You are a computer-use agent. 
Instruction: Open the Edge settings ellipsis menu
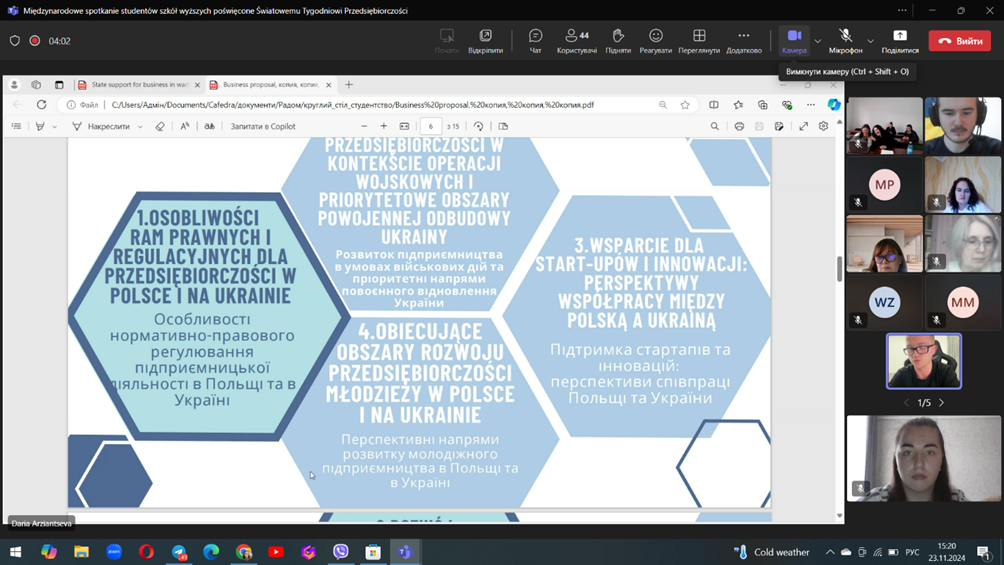(811, 105)
